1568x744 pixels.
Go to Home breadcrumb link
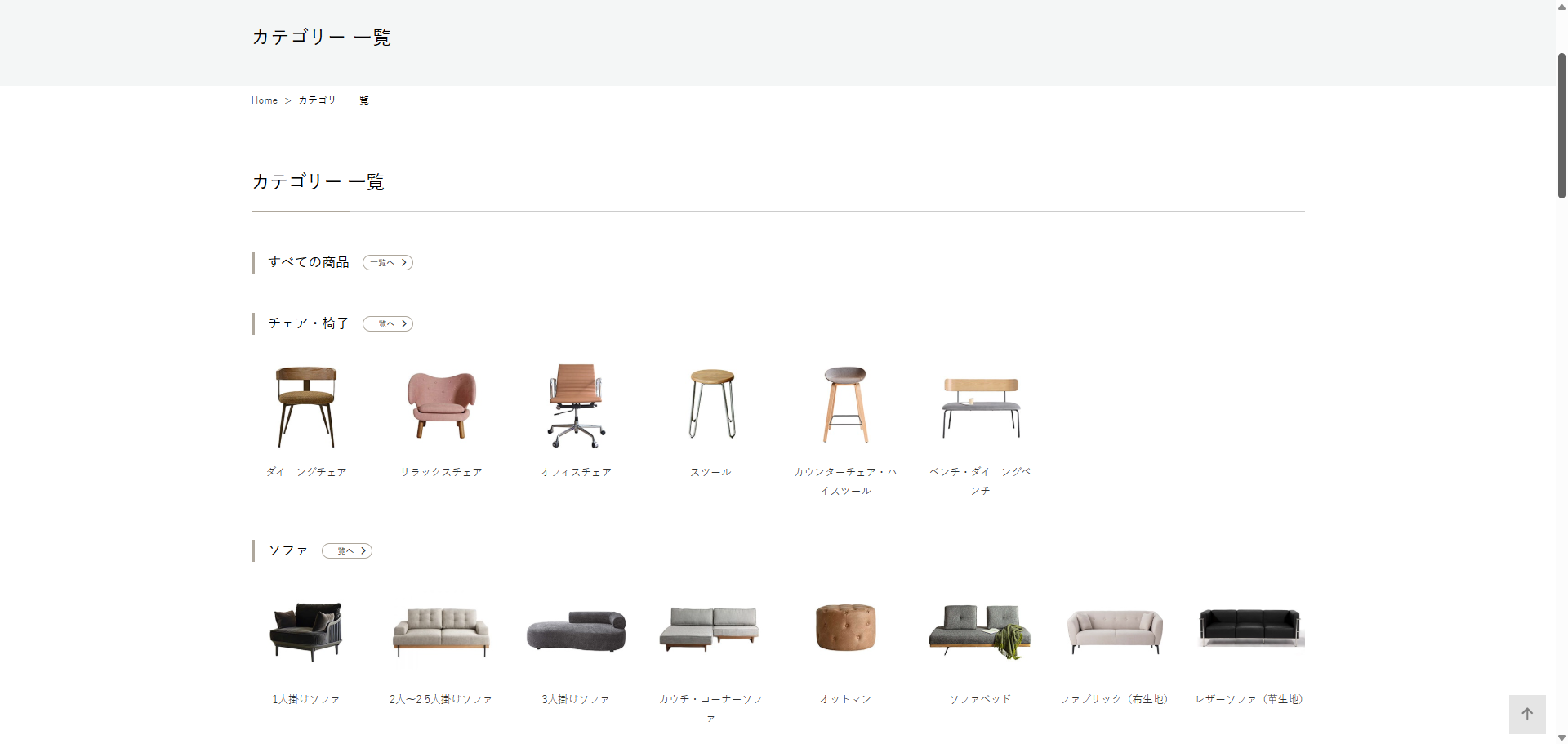click(265, 100)
